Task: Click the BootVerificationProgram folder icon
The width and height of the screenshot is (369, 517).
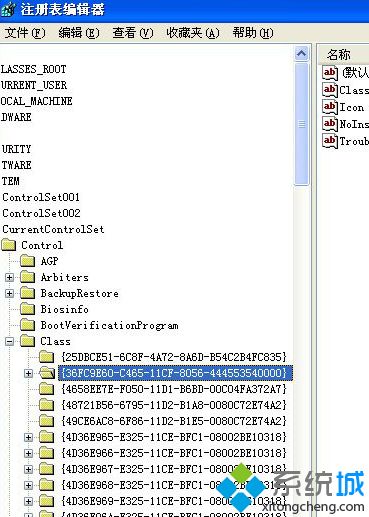Action: (27, 325)
